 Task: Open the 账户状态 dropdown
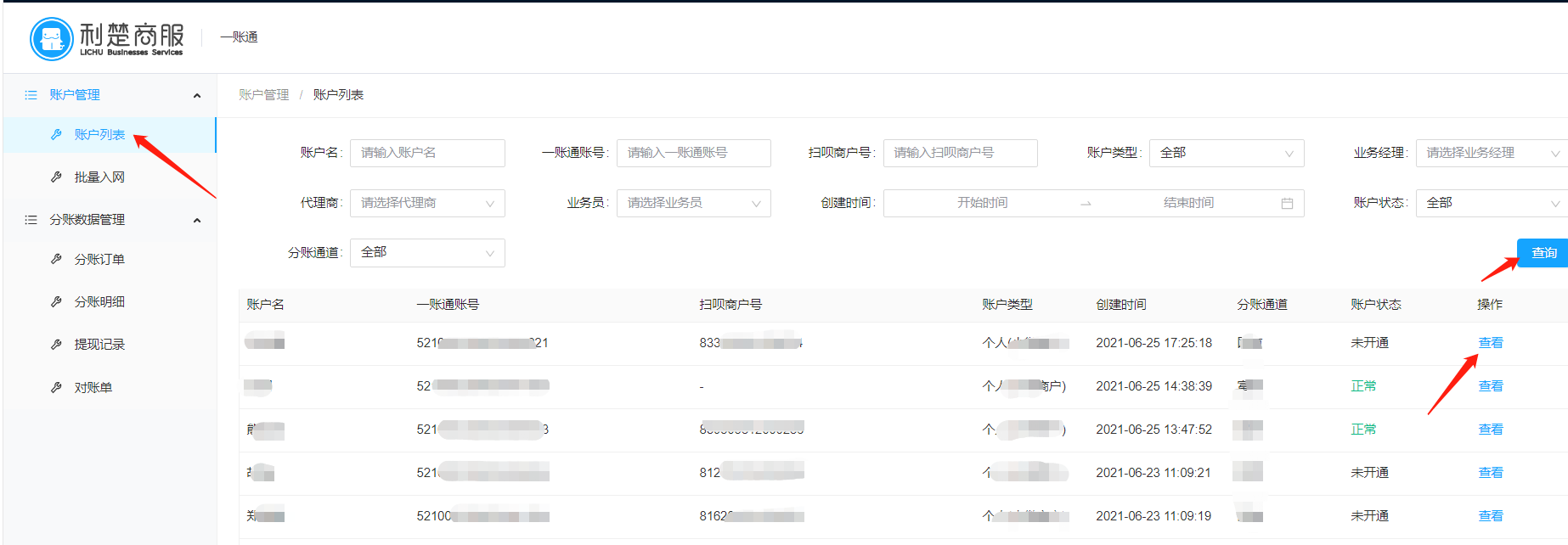tap(1492, 203)
